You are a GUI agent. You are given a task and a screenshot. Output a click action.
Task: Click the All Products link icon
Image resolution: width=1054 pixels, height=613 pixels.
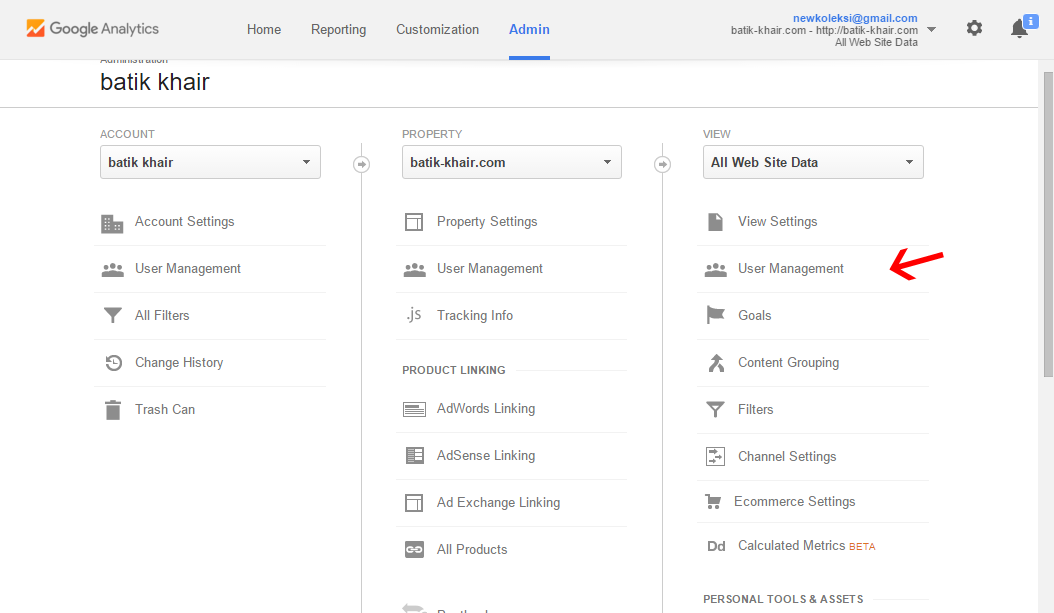pos(414,550)
